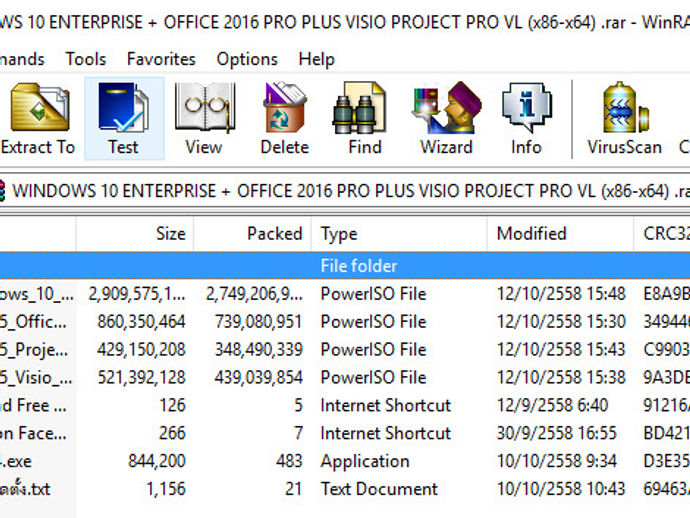Open the Help menu
690x518 pixels.
click(x=316, y=59)
